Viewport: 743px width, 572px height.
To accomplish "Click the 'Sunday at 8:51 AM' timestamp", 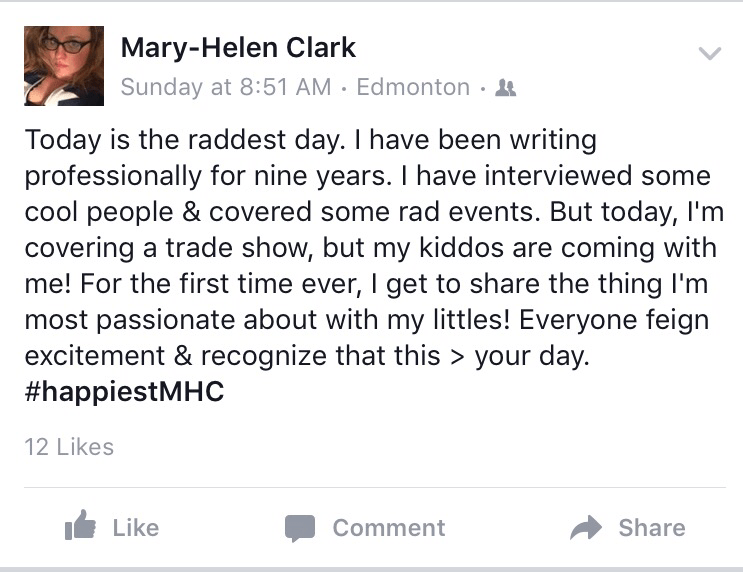I will (225, 87).
